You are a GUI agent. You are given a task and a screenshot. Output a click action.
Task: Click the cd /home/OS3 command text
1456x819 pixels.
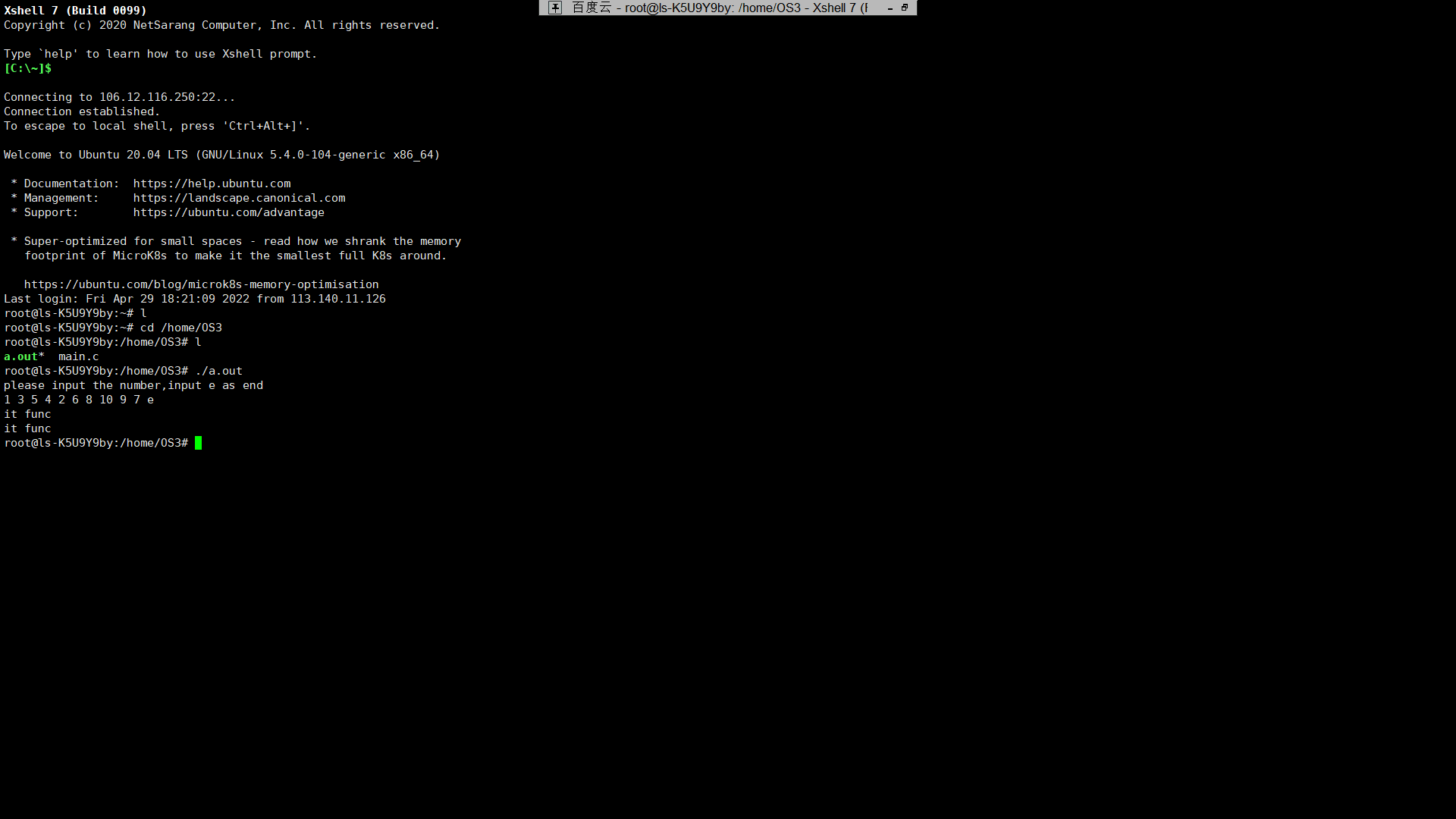[180, 328]
